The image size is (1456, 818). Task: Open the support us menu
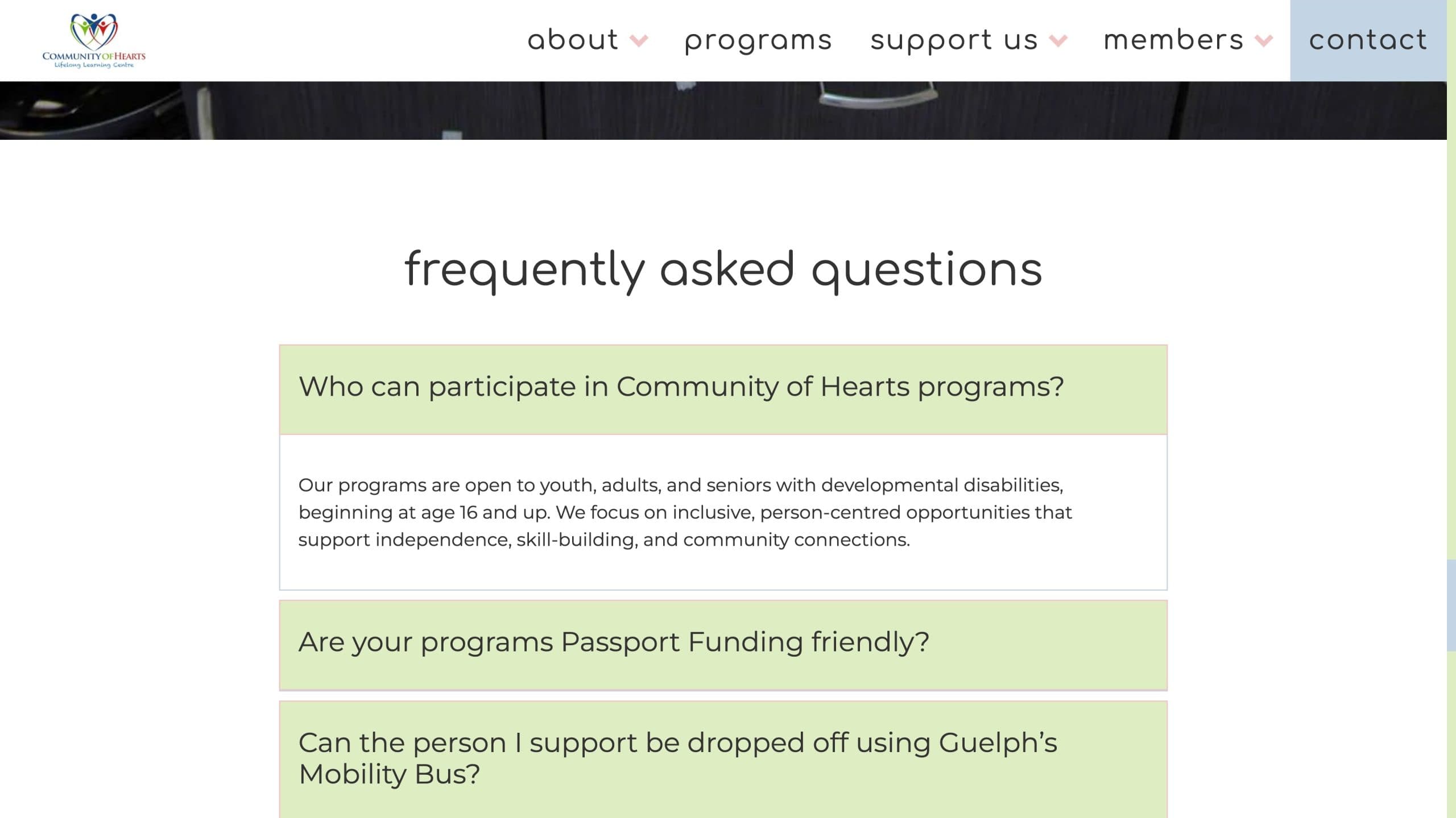tap(954, 40)
